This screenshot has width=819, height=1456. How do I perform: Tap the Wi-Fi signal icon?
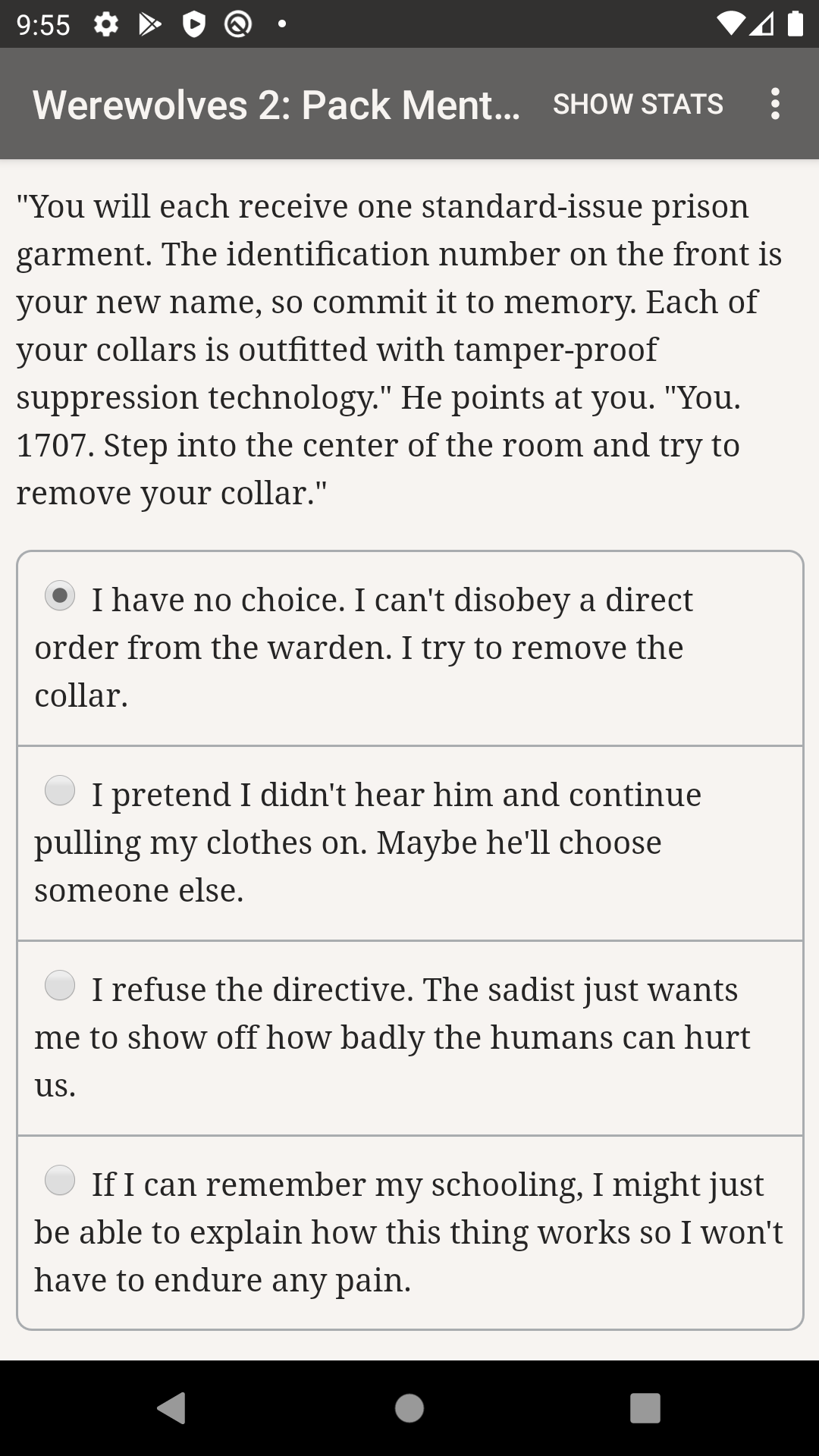[731, 25]
